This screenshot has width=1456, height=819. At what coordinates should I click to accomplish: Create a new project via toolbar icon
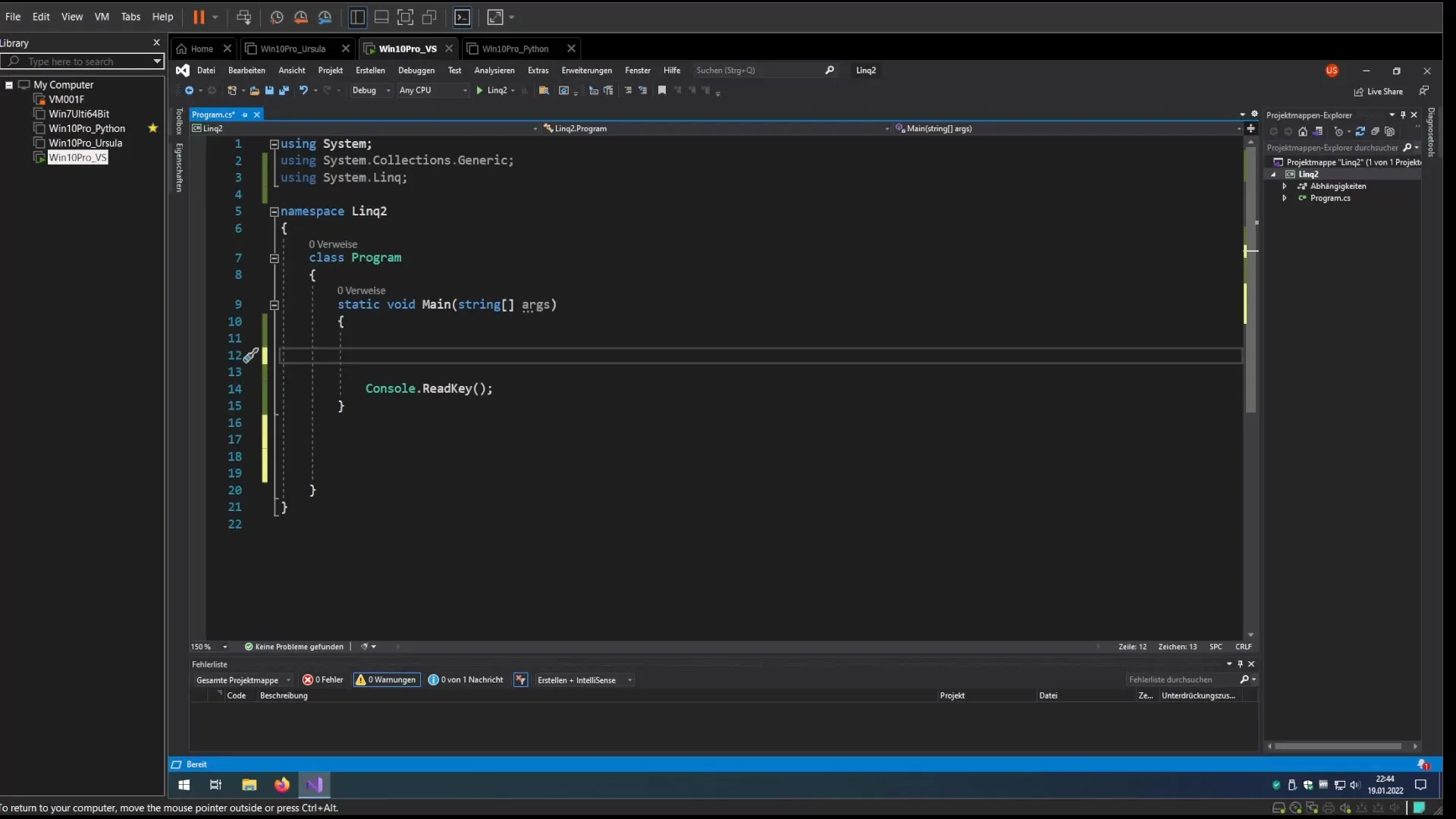pos(233,90)
